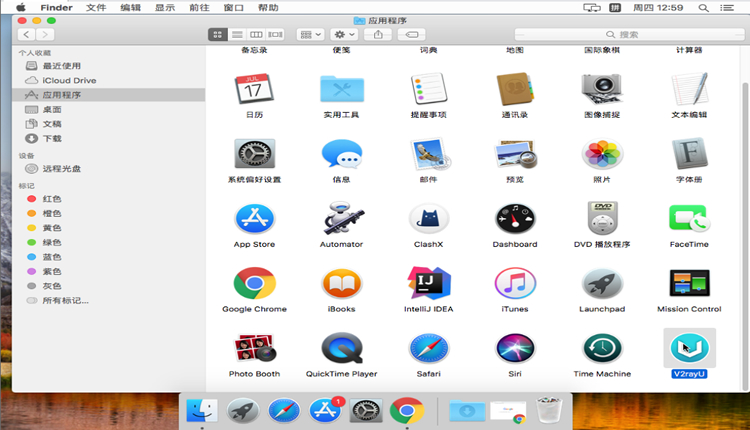Viewport: 750px width, 430px height.
Task: Open the Automator application
Action: 341,219
